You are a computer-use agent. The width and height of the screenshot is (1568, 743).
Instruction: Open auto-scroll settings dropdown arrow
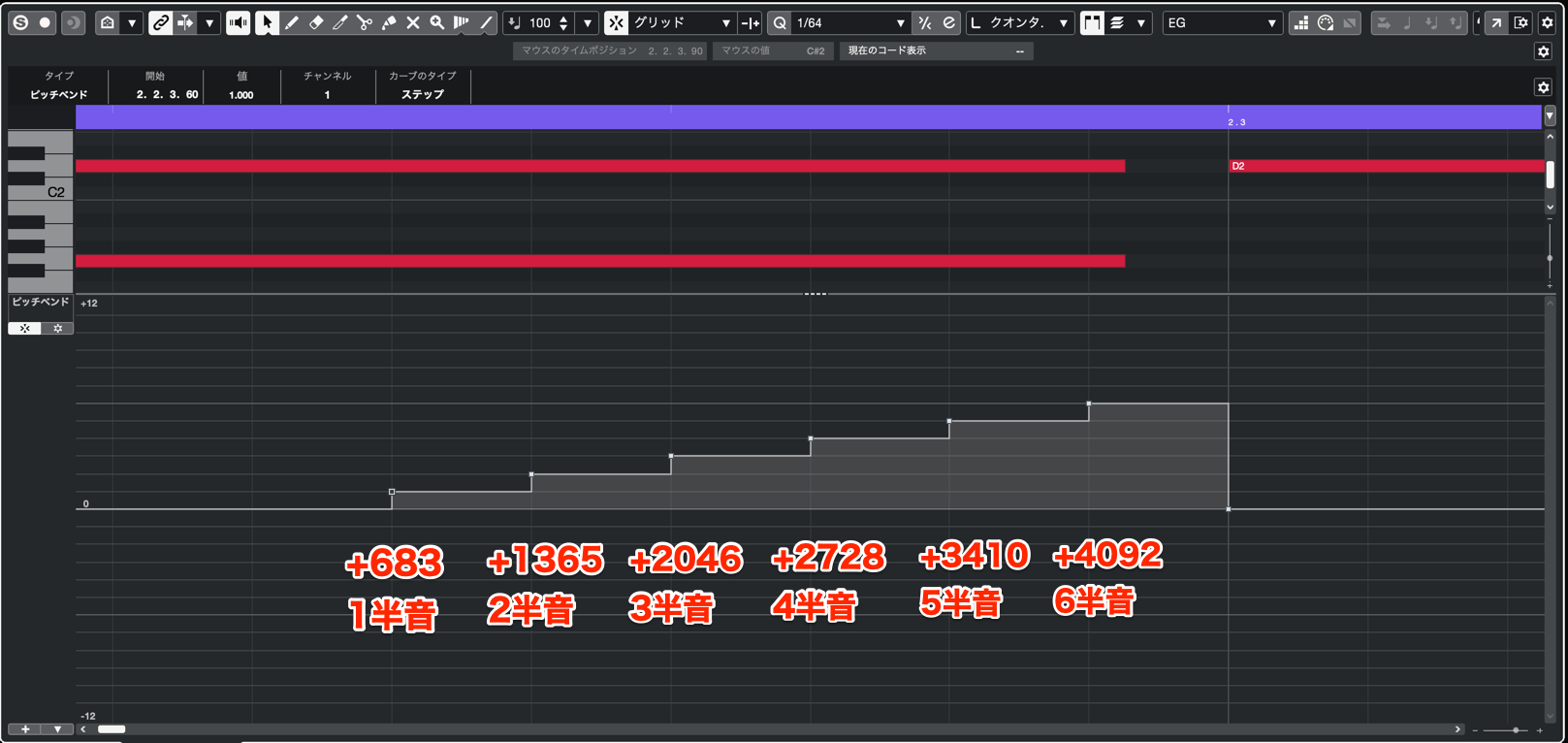tap(209, 22)
